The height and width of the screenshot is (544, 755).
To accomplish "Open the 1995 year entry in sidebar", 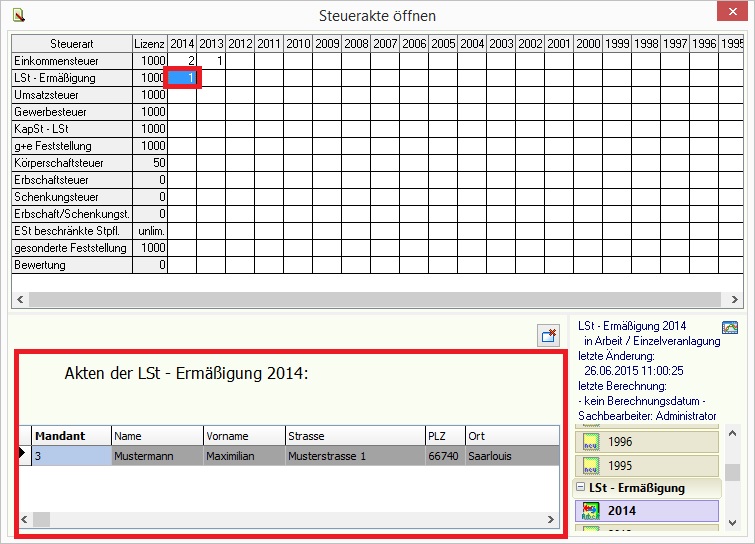I will pos(646,465).
